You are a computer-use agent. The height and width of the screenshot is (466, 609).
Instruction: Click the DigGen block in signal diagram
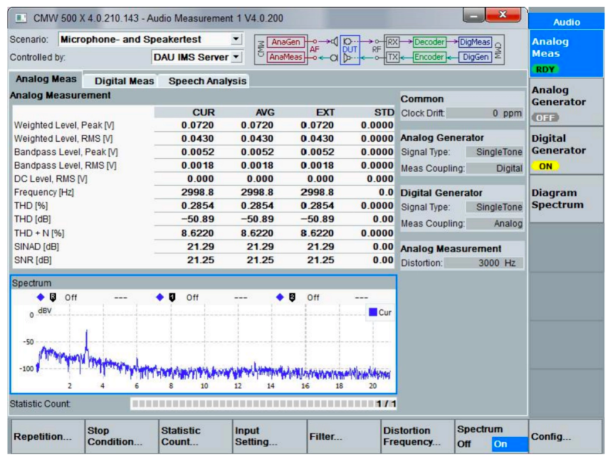coord(475,57)
